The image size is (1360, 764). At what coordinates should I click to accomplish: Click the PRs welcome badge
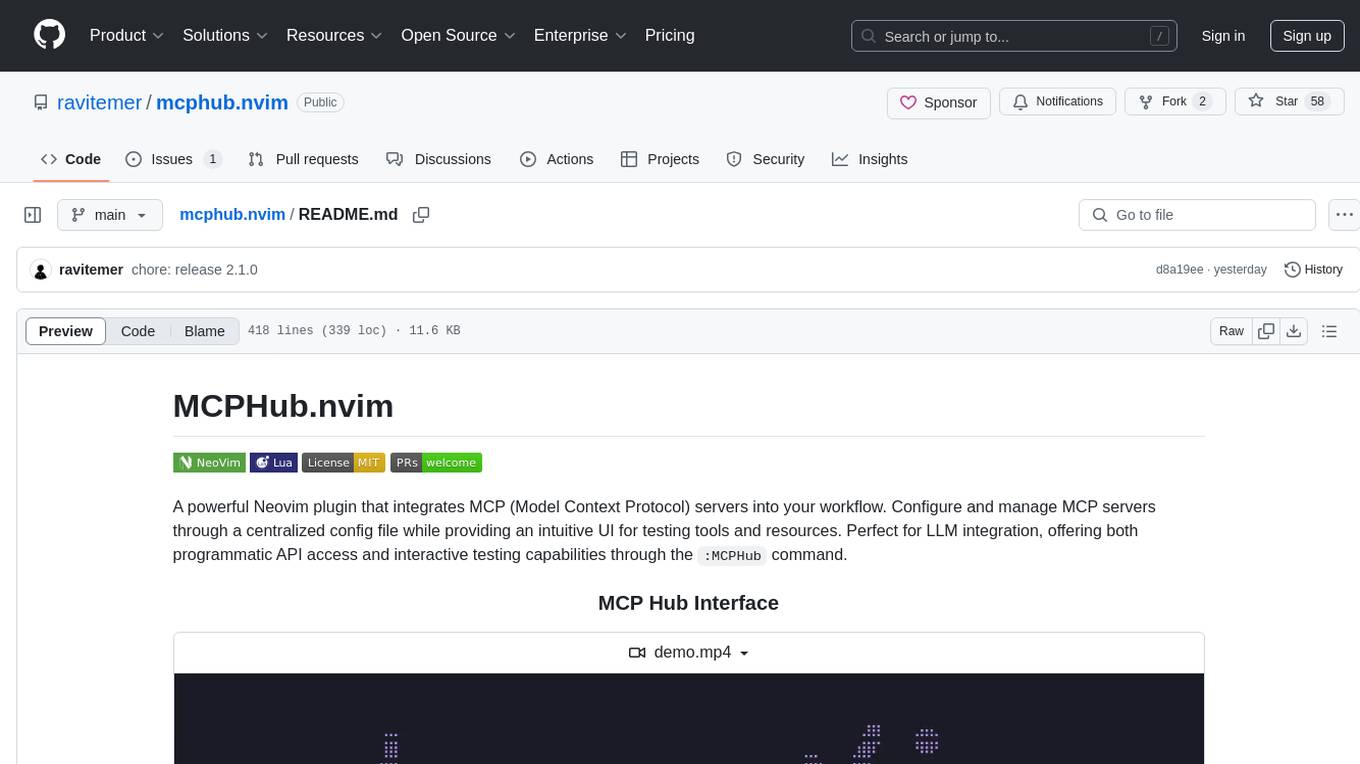click(436, 462)
